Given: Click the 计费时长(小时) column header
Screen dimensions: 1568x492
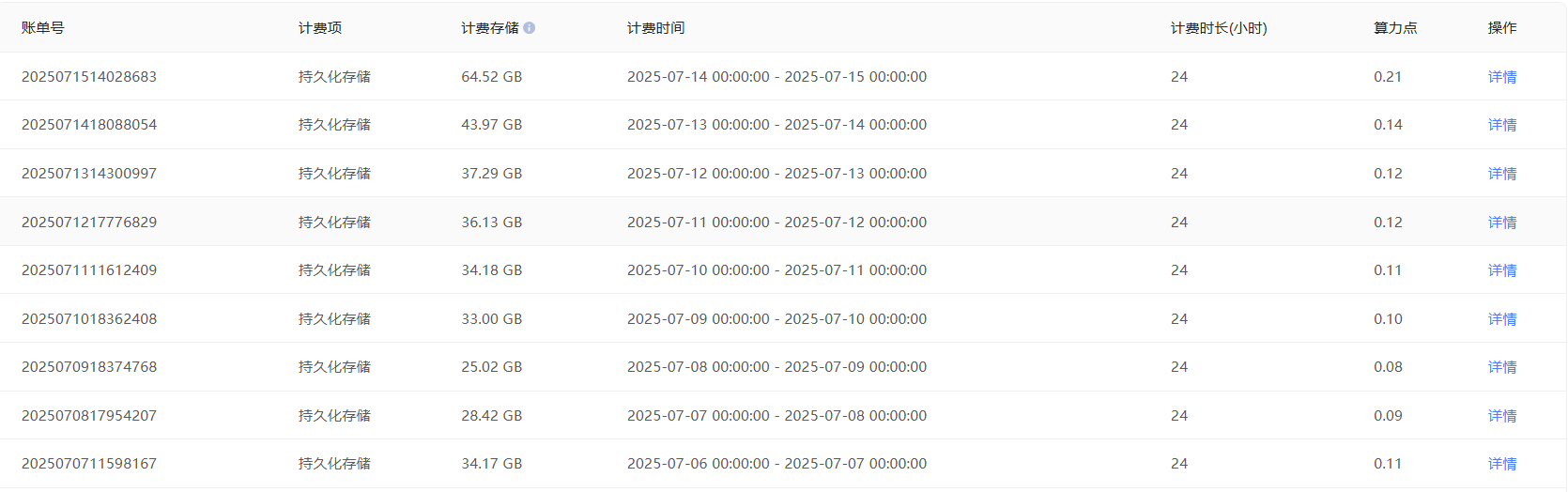Looking at the screenshot, I should [1219, 28].
